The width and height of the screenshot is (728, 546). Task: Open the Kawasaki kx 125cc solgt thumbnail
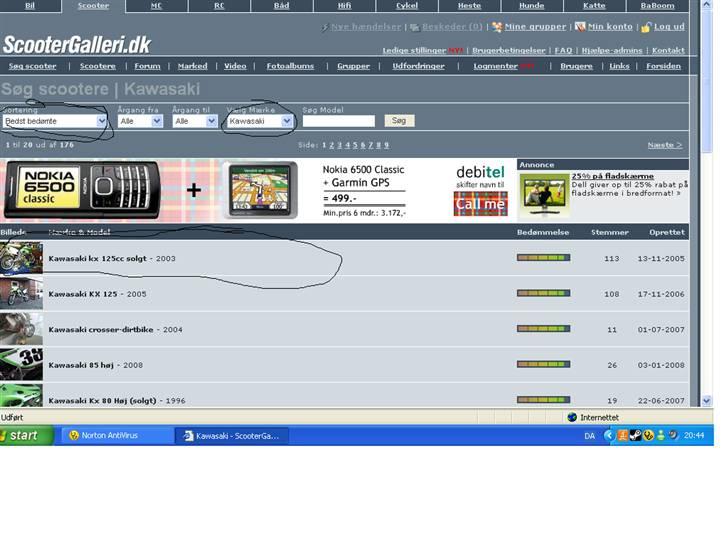(21, 258)
